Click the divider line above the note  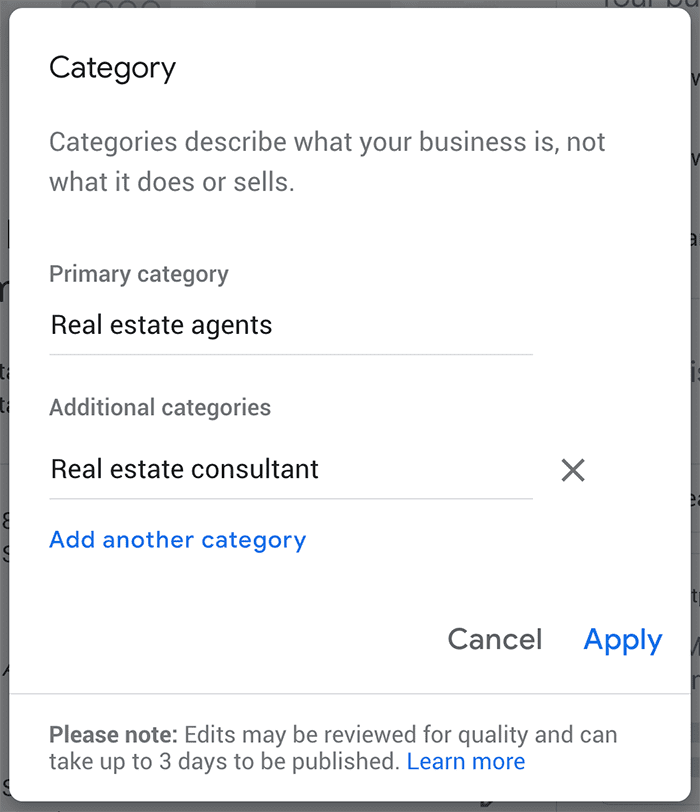click(x=350, y=693)
